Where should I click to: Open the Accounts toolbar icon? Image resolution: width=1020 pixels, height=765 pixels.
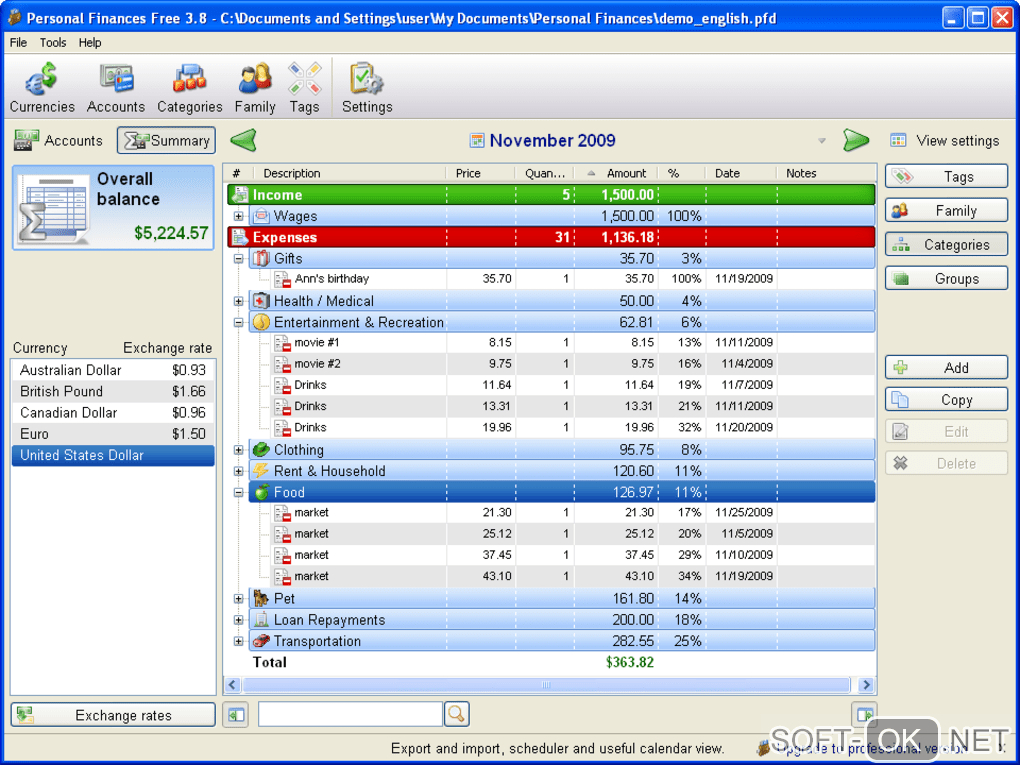tap(116, 88)
